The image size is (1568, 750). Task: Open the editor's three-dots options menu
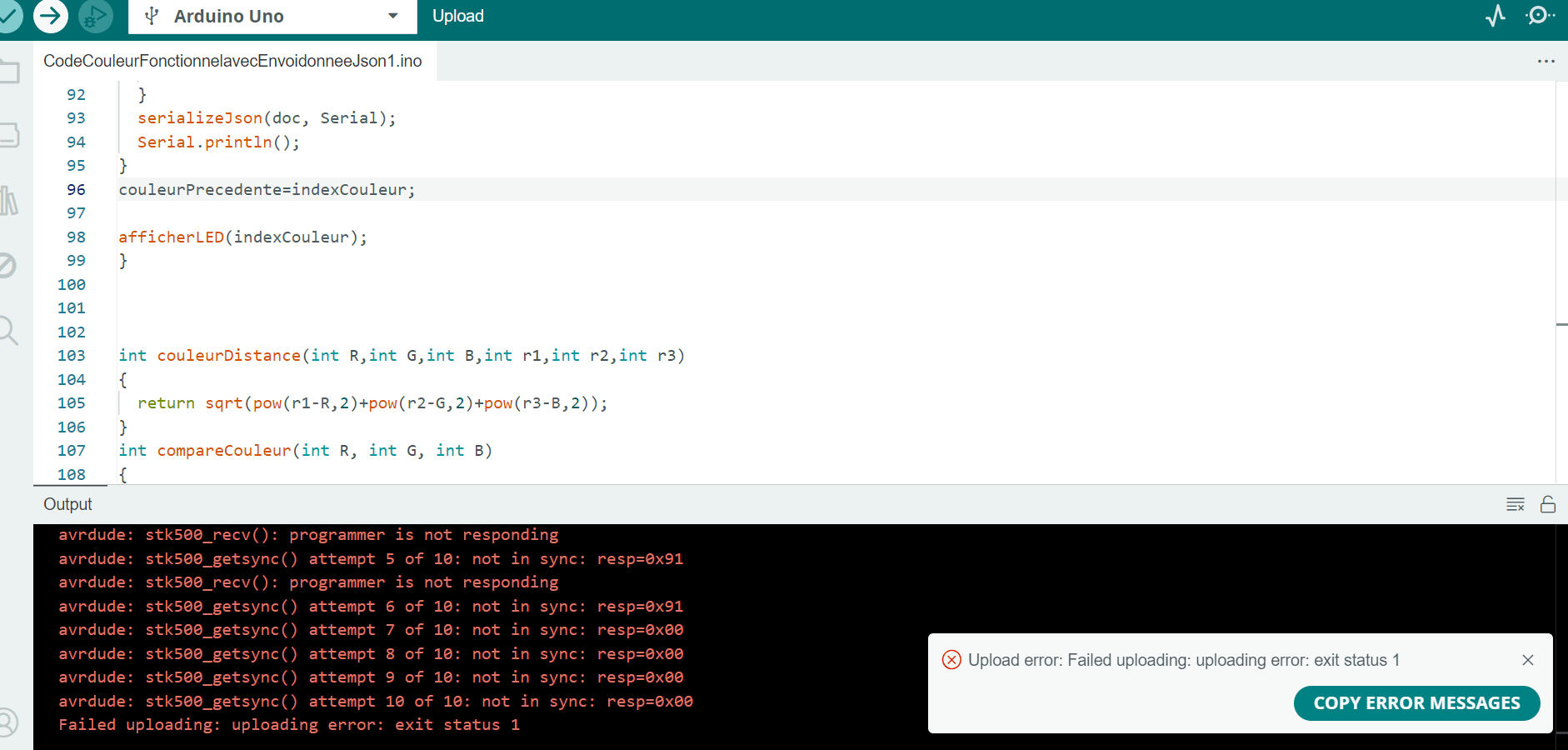pos(1546,61)
